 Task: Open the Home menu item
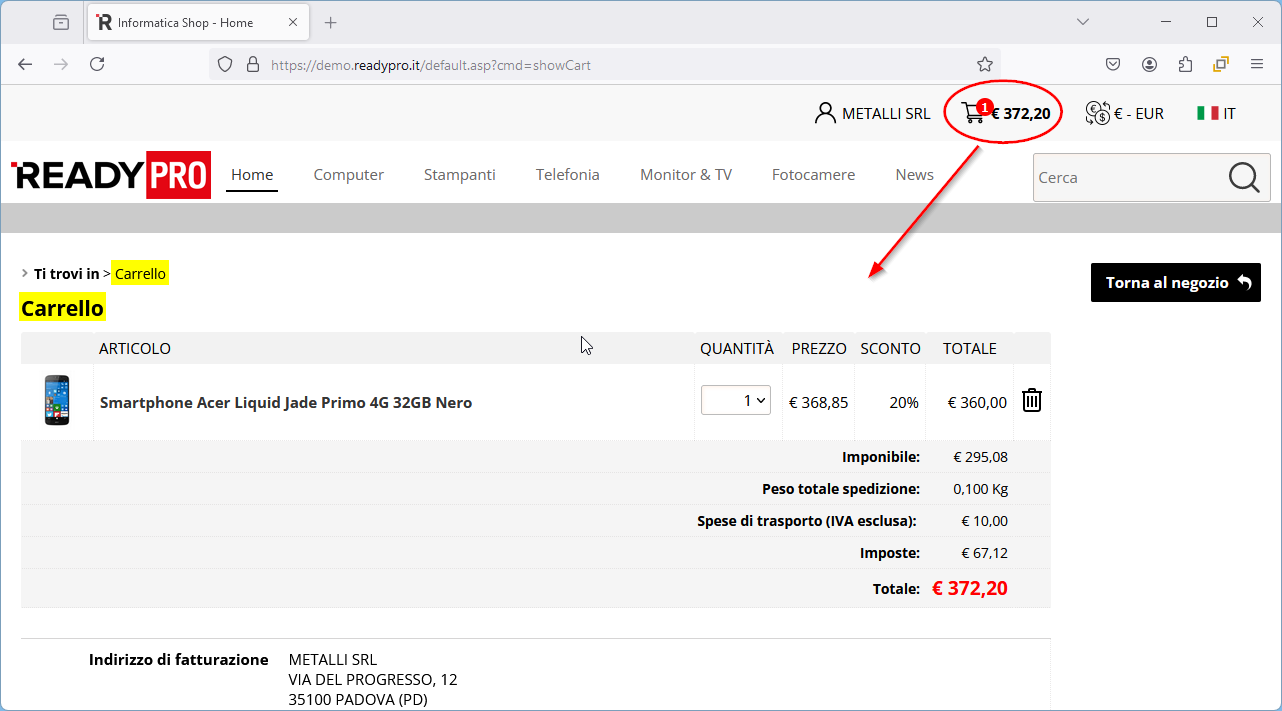pyautogui.click(x=252, y=175)
